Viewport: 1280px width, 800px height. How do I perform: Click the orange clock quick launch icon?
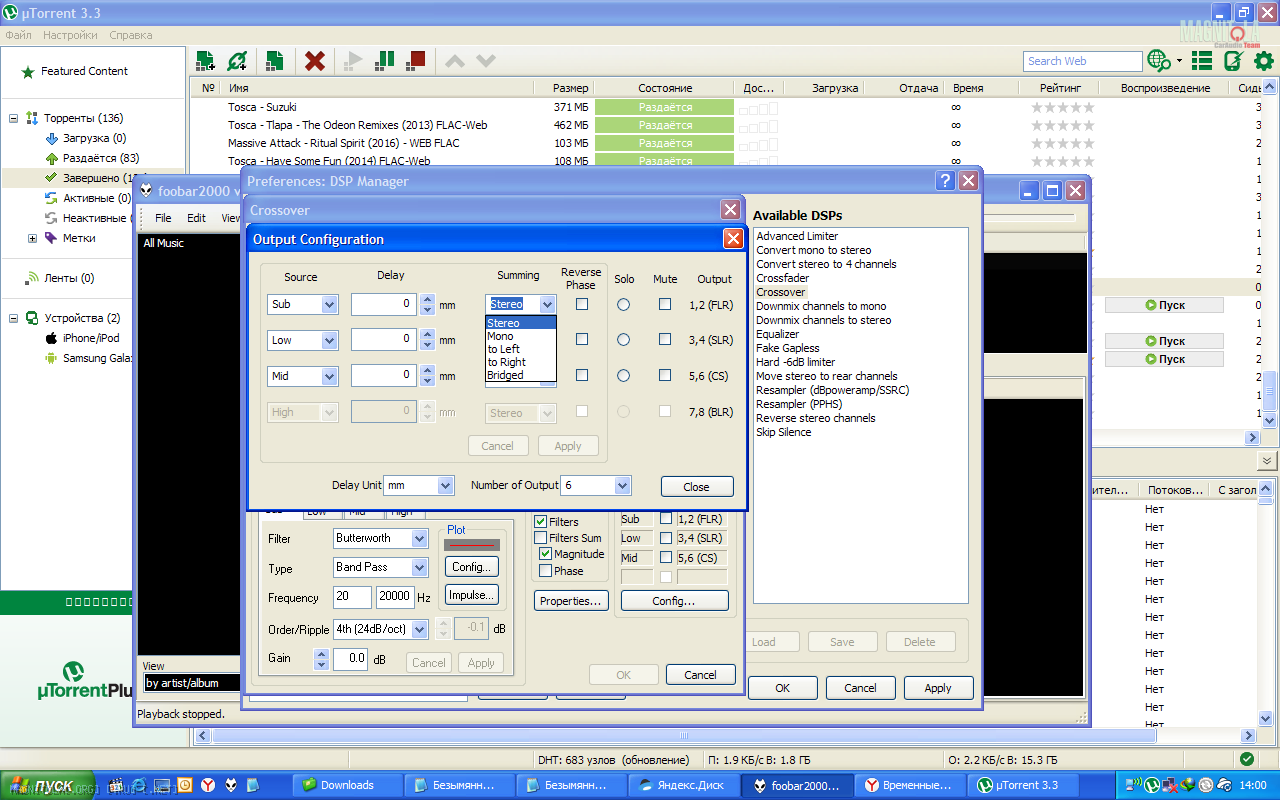coord(185,785)
